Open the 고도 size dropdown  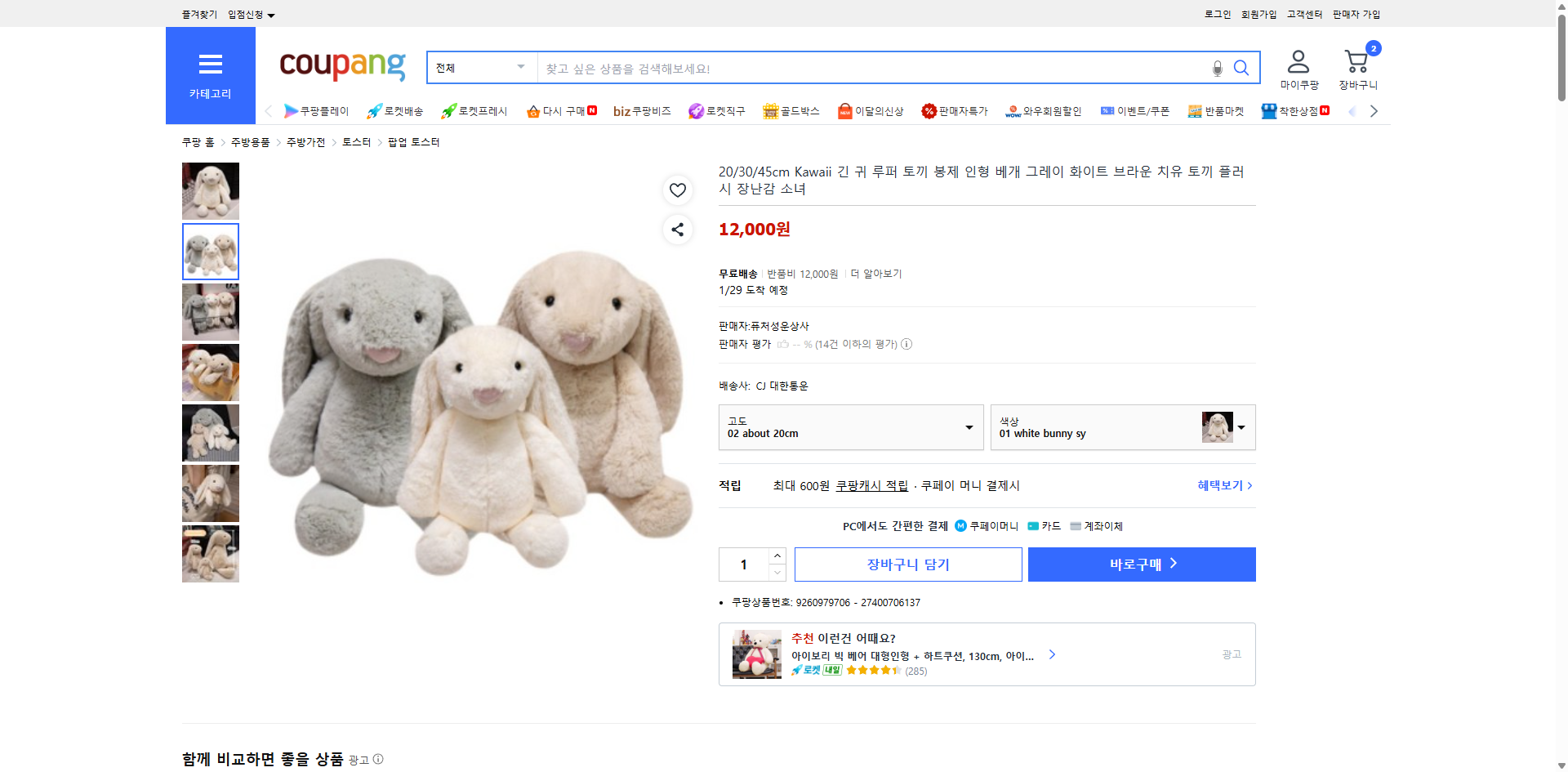[850, 427]
